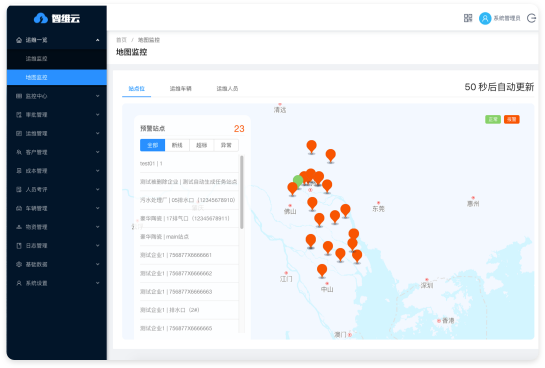Switch to the 站点位 tab

click(137, 89)
